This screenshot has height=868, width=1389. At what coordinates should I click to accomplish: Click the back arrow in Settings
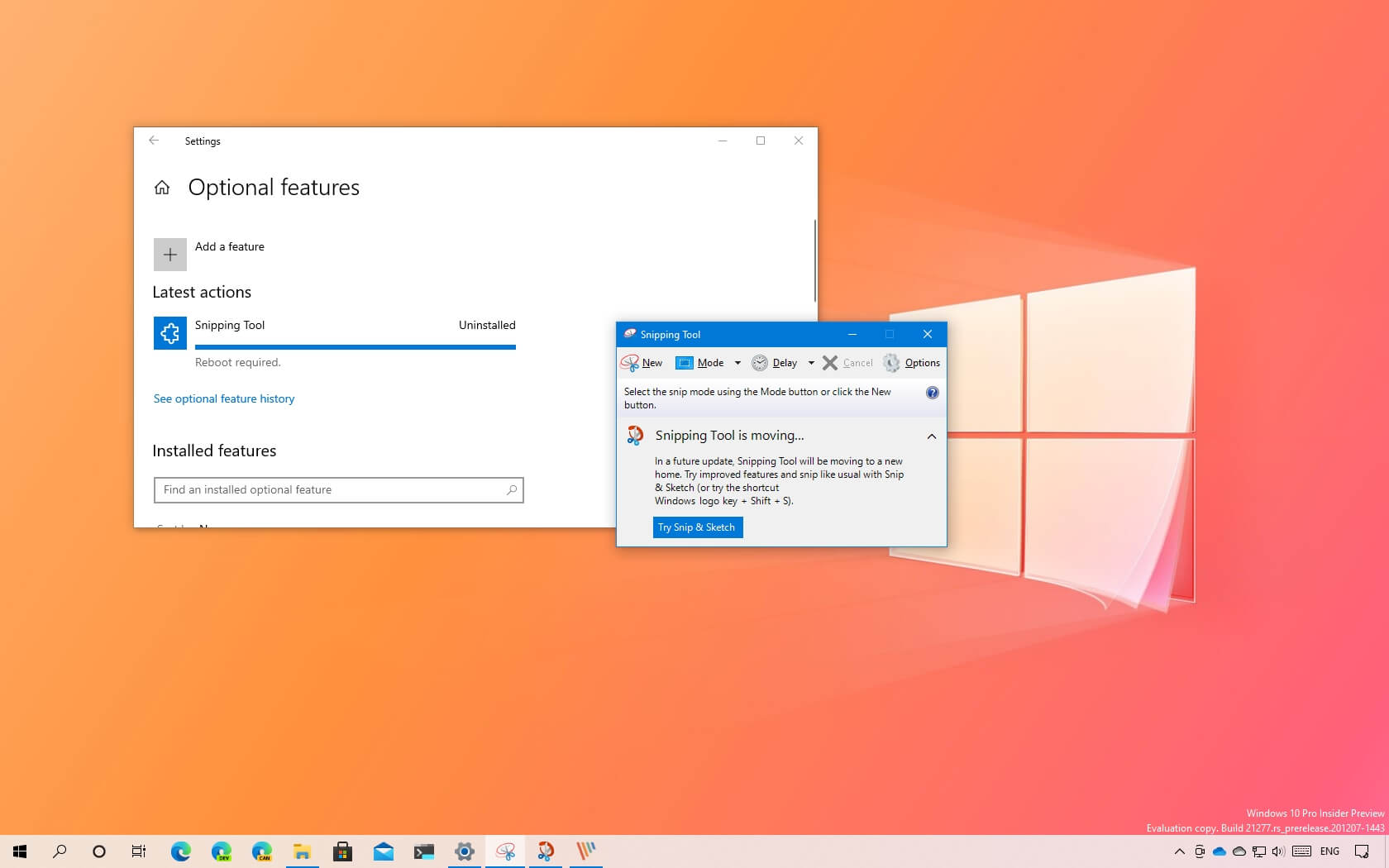[x=154, y=141]
